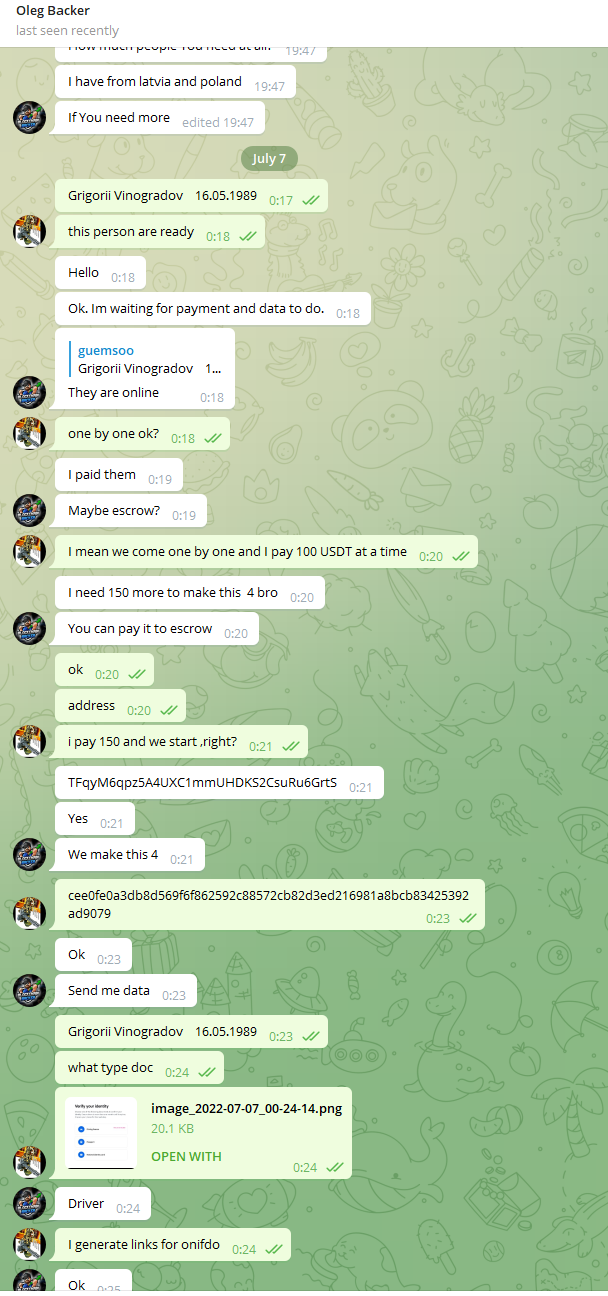Open the image_2022-07-07_00-24-14.png thumbnail preview
Image resolution: width=608 pixels, height=1296 pixels.
pyautogui.click(x=101, y=1133)
